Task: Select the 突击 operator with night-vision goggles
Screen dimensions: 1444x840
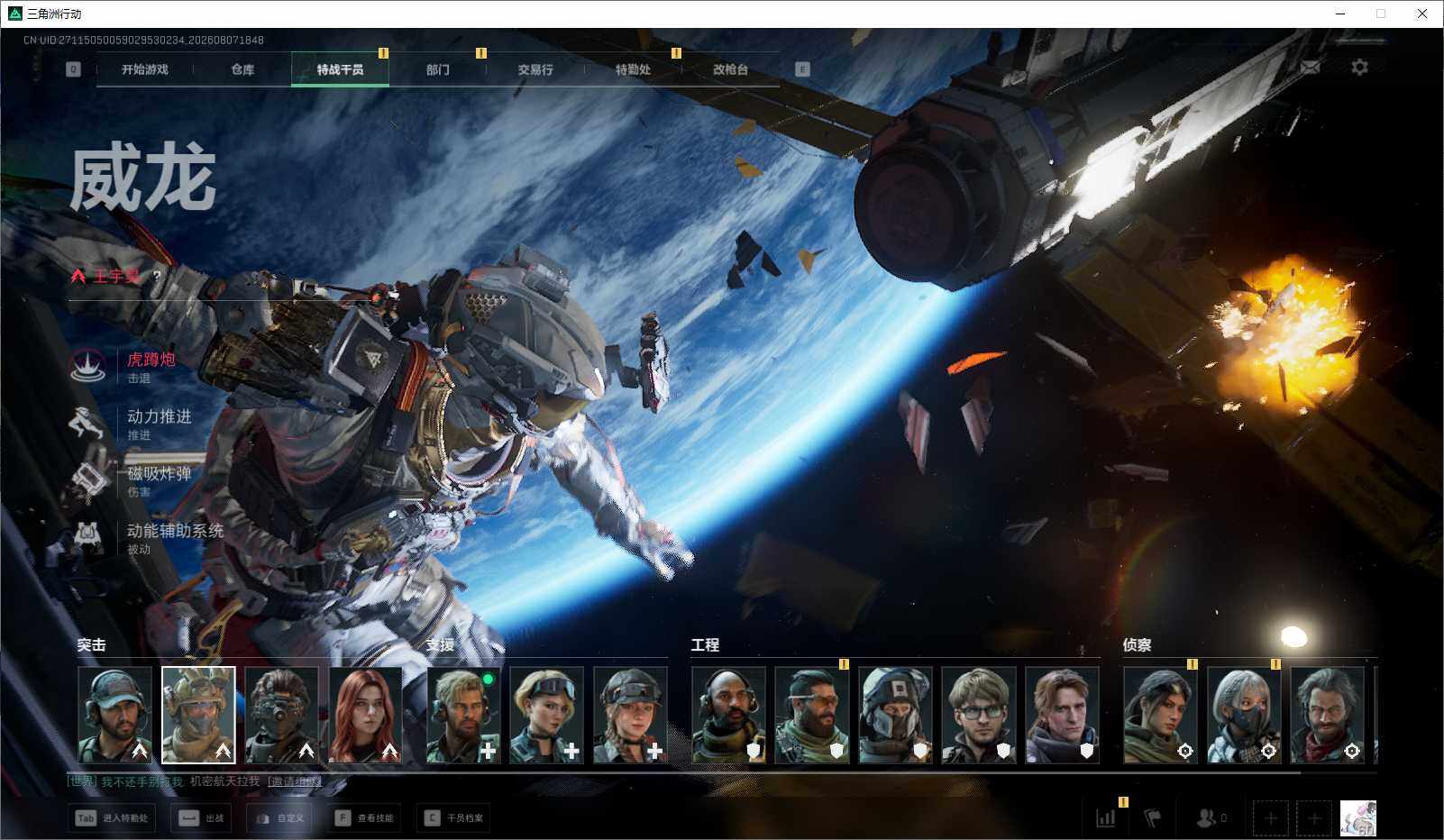Action: click(281, 716)
